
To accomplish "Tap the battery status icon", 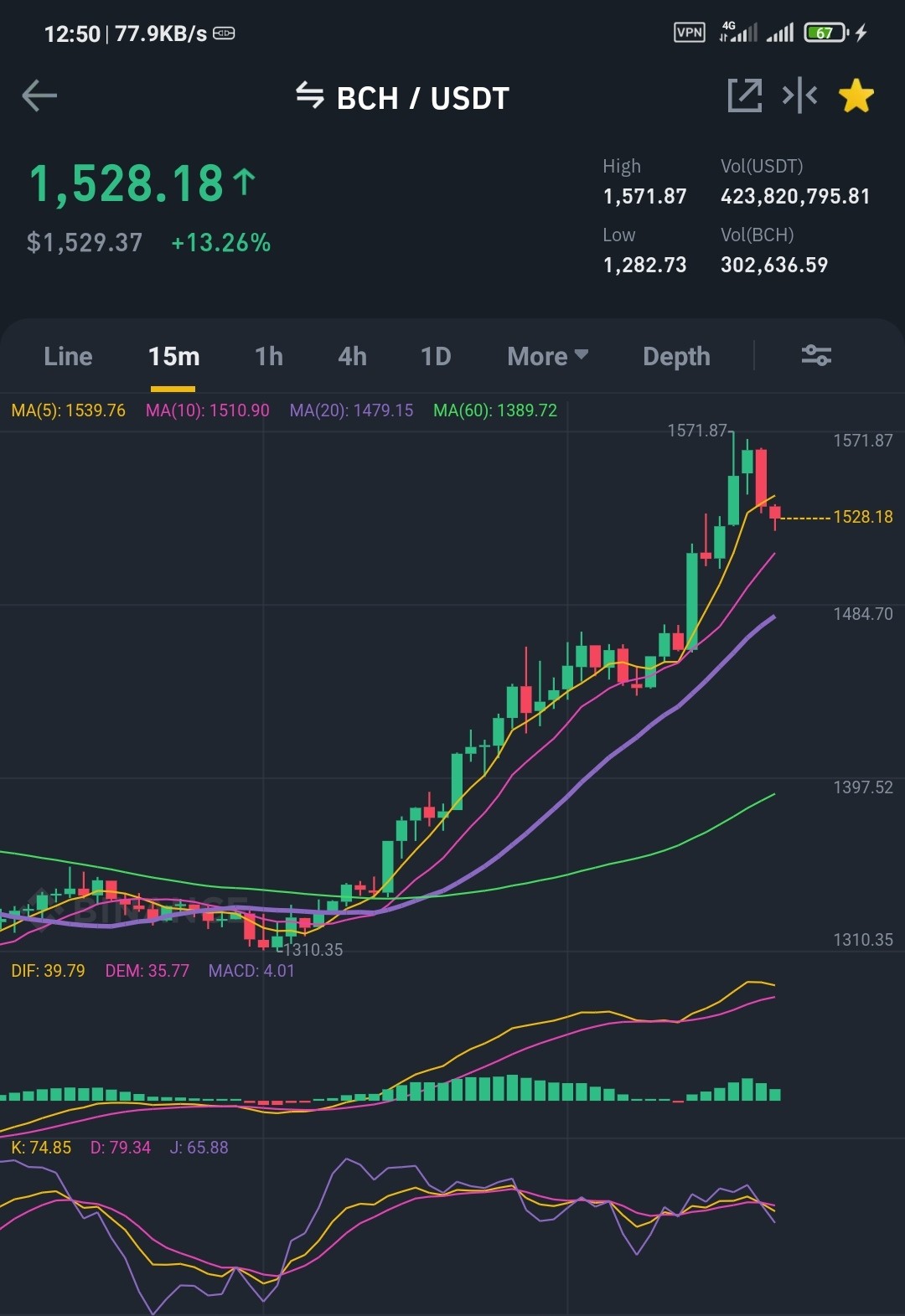I will tap(826, 33).
